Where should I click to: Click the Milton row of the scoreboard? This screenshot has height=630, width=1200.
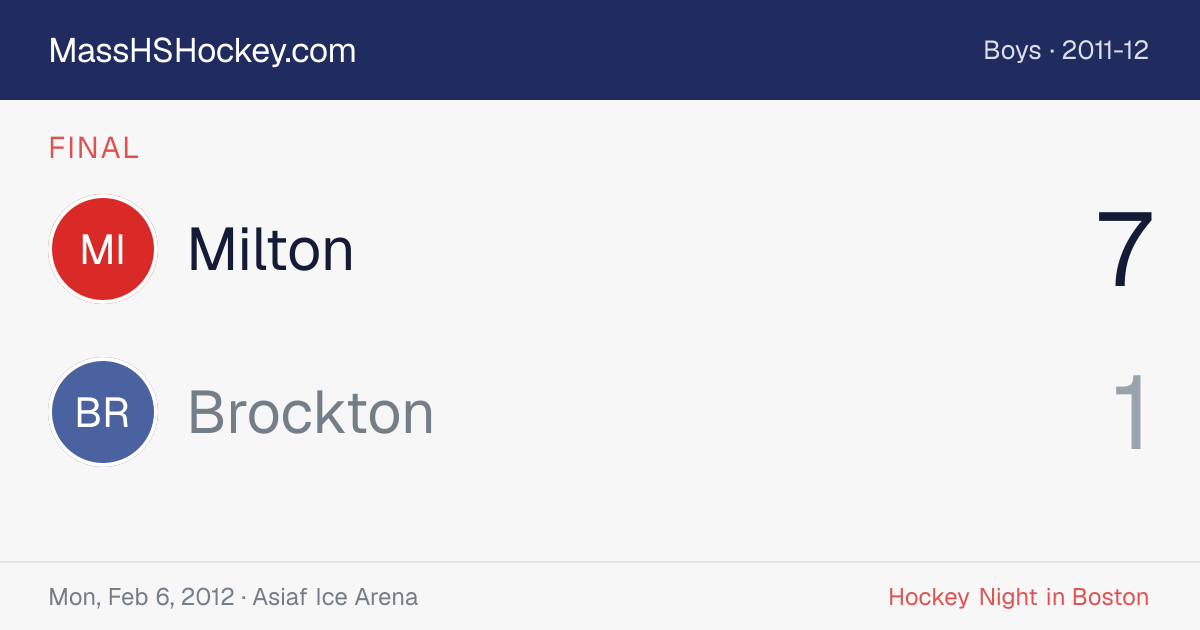point(600,249)
